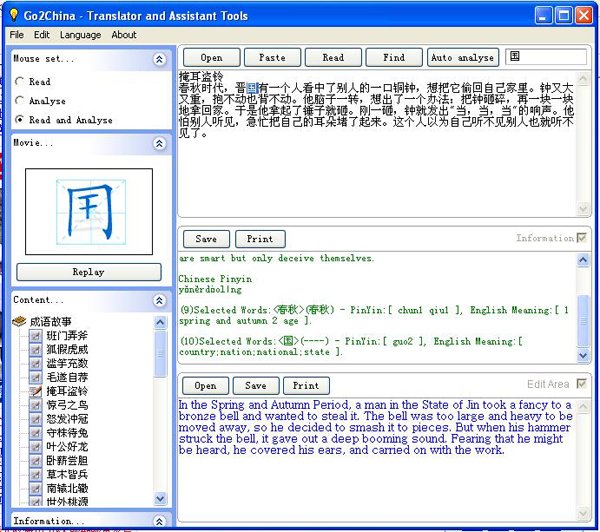
Task: Click the English translation text area
Action: (x=377, y=459)
